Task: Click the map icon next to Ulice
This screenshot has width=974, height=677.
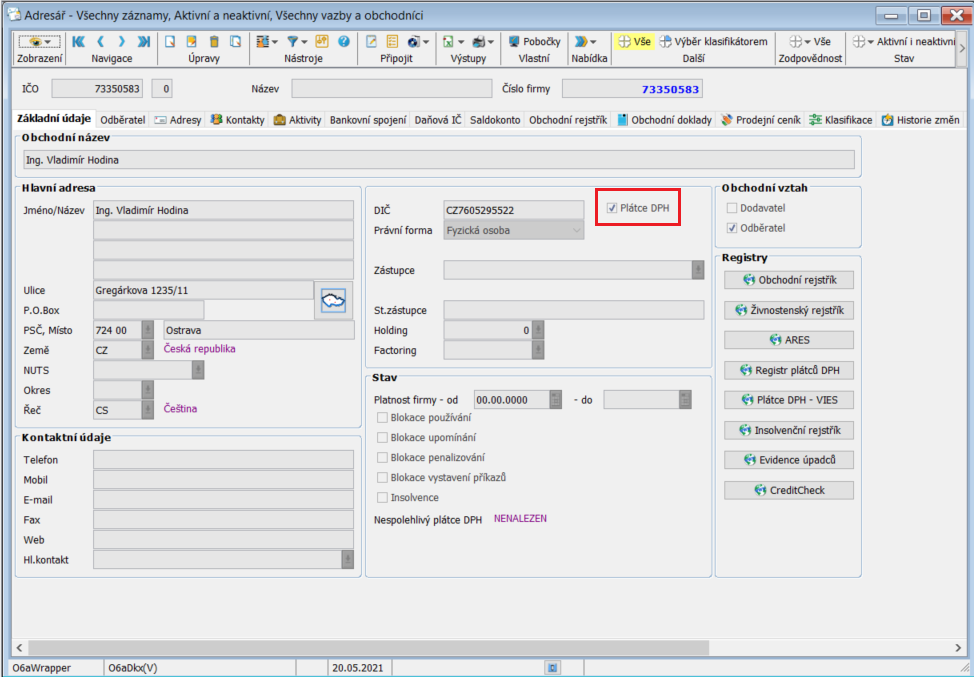Action: pyautogui.click(x=331, y=300)
